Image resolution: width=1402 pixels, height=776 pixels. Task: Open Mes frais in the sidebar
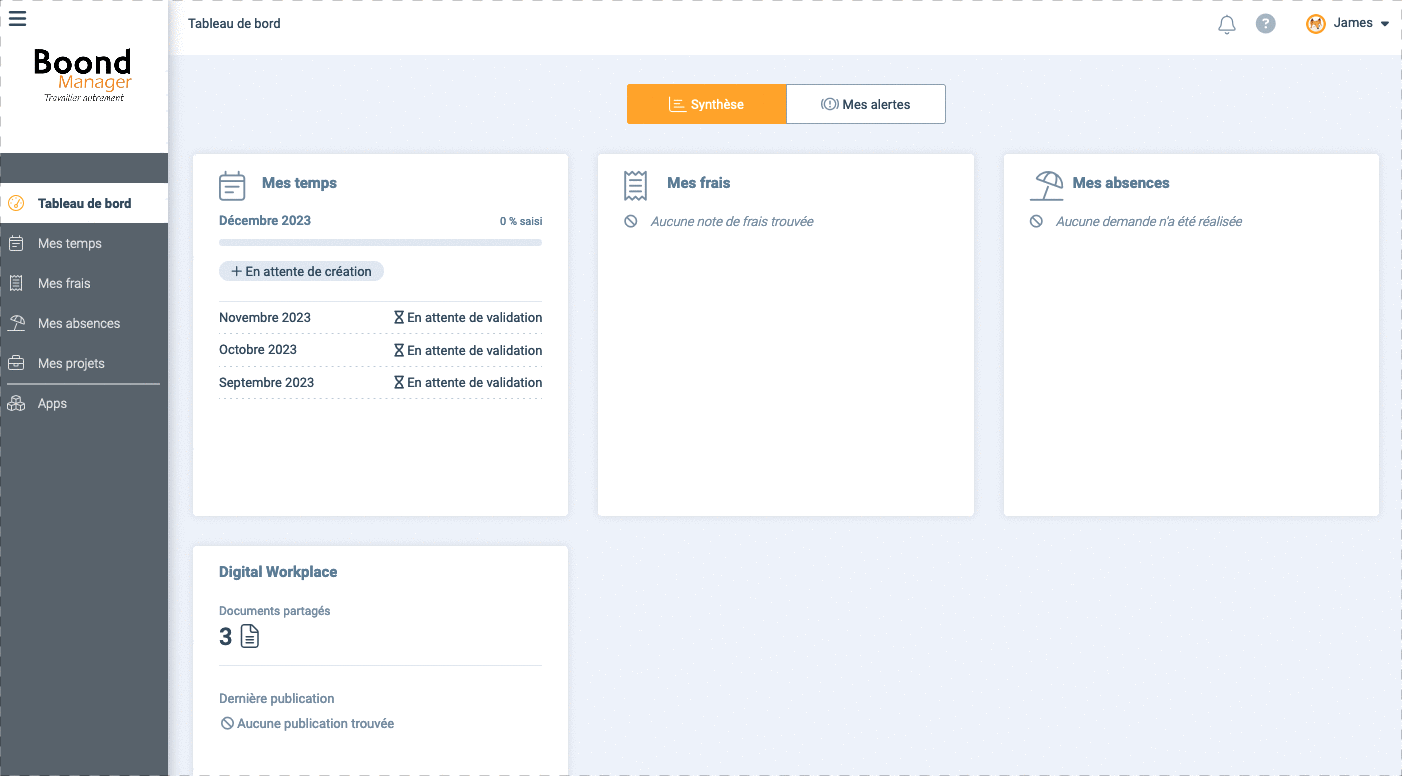[84, 283]
